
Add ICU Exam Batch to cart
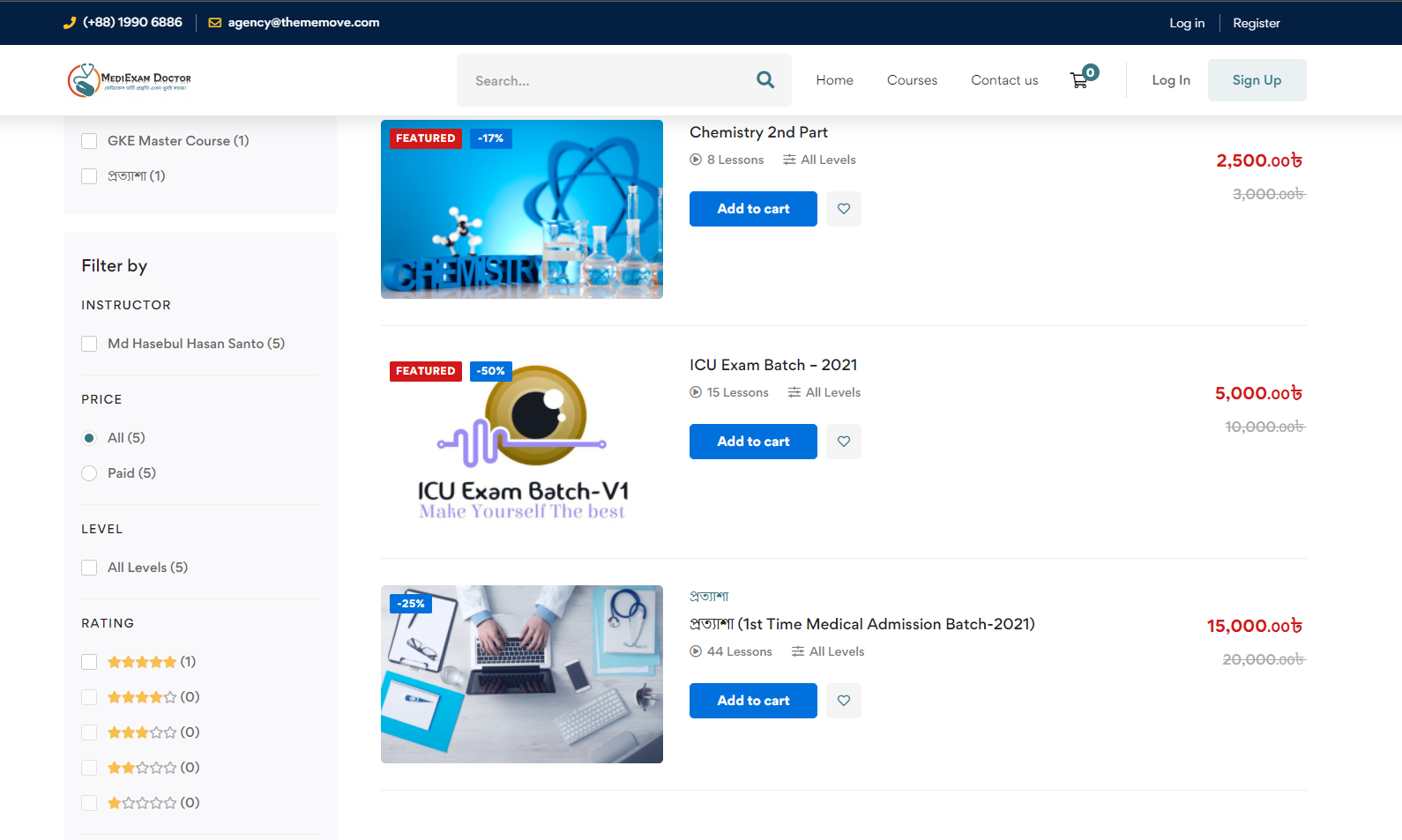[x=753, y=442]
